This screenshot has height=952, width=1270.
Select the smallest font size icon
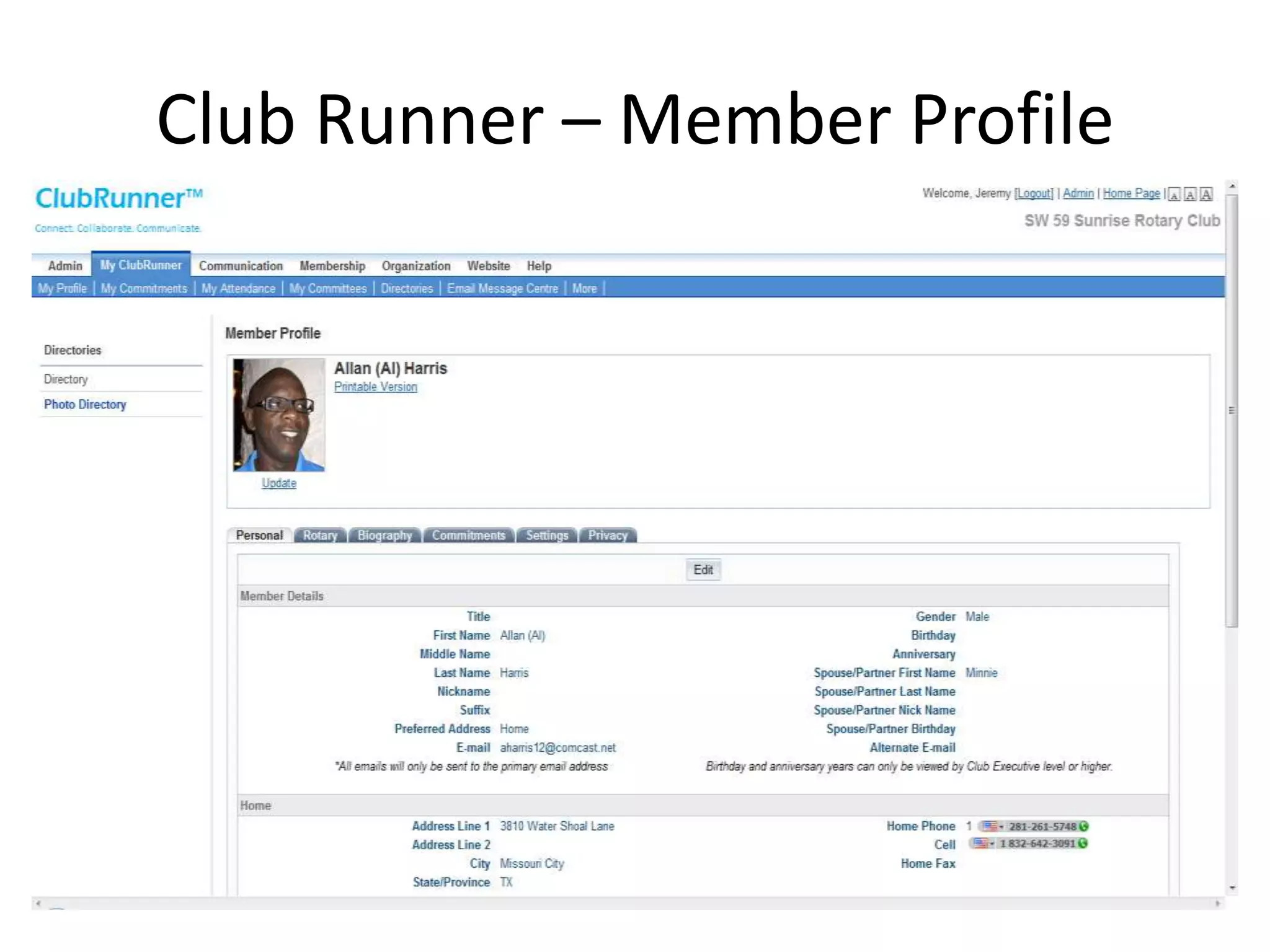1174,195
